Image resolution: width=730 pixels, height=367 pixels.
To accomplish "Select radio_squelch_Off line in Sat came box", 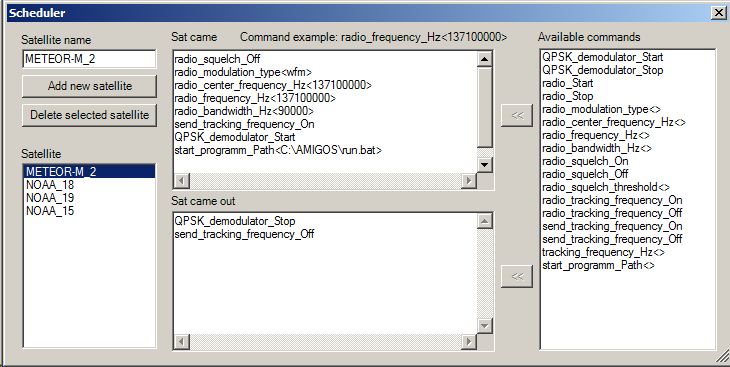I will (217, 59).
